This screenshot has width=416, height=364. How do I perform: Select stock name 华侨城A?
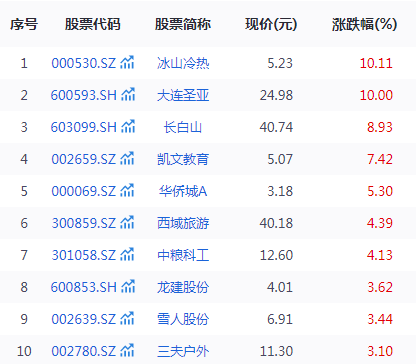coord(183,191)
